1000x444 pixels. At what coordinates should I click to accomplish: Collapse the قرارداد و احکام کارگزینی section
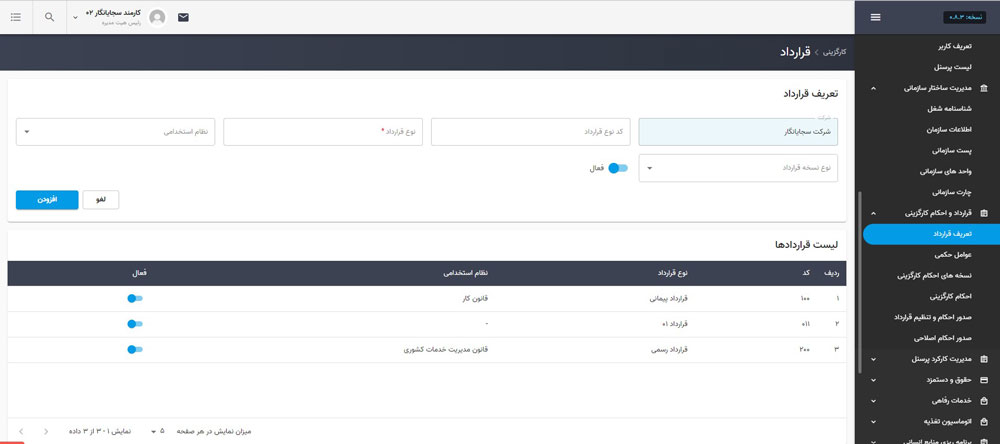click(874, 213)
